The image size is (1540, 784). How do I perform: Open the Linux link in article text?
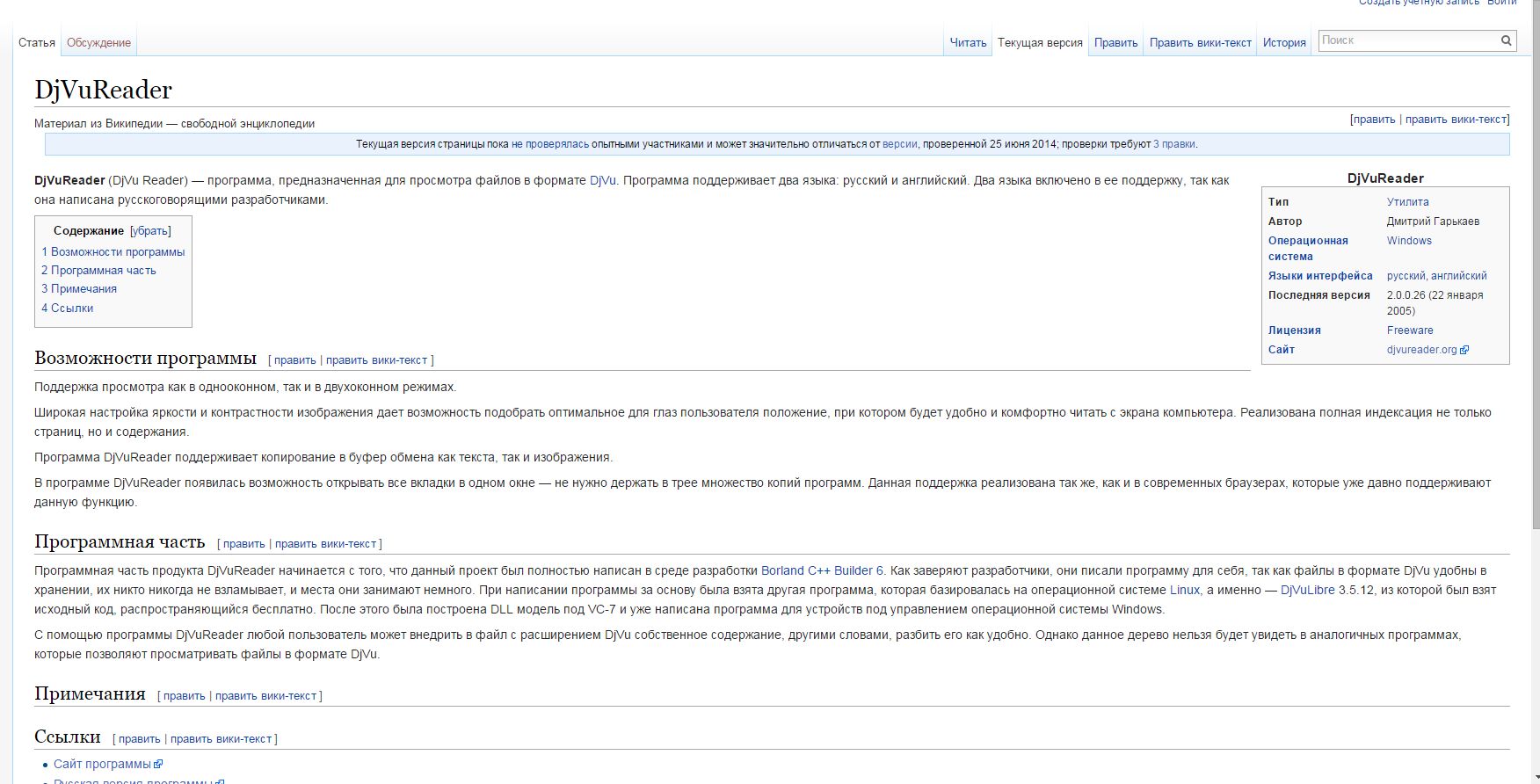(x=1184, y=590)
